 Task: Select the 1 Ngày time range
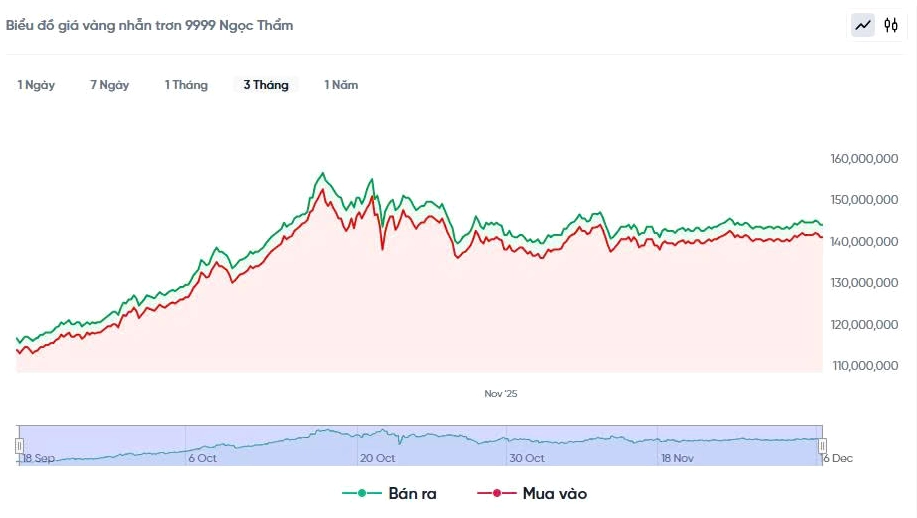click(x=36, y=85)
